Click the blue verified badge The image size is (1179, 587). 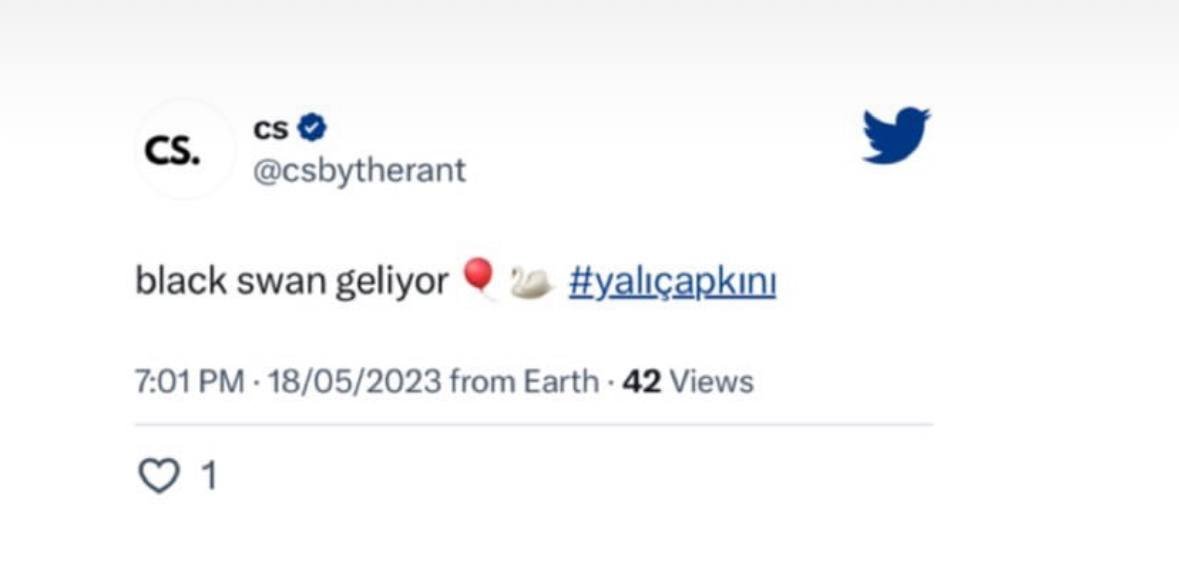click(x=312, y=128)
